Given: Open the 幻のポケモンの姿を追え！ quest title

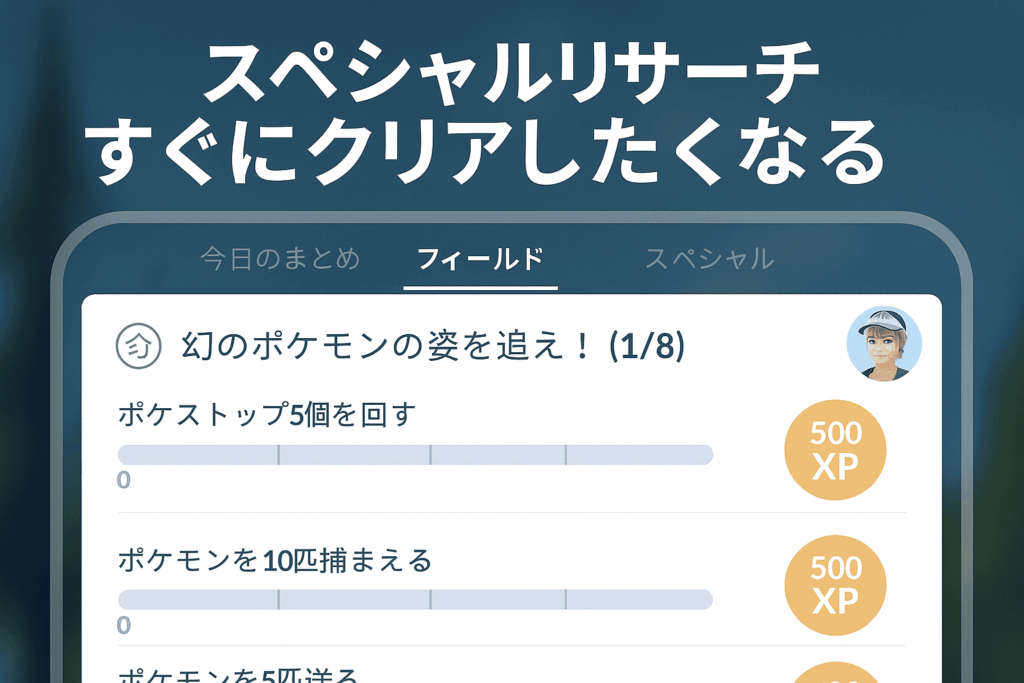Looking at the screenshot, I should [x=388, y=346].
